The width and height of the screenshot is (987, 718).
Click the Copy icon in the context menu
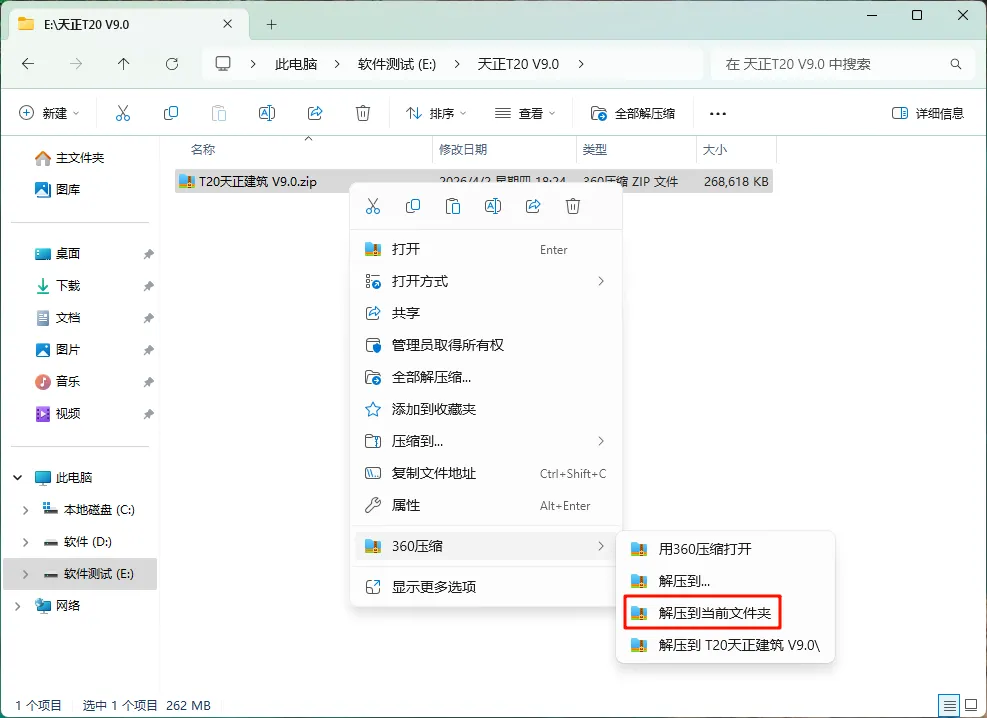pos(413,206)
